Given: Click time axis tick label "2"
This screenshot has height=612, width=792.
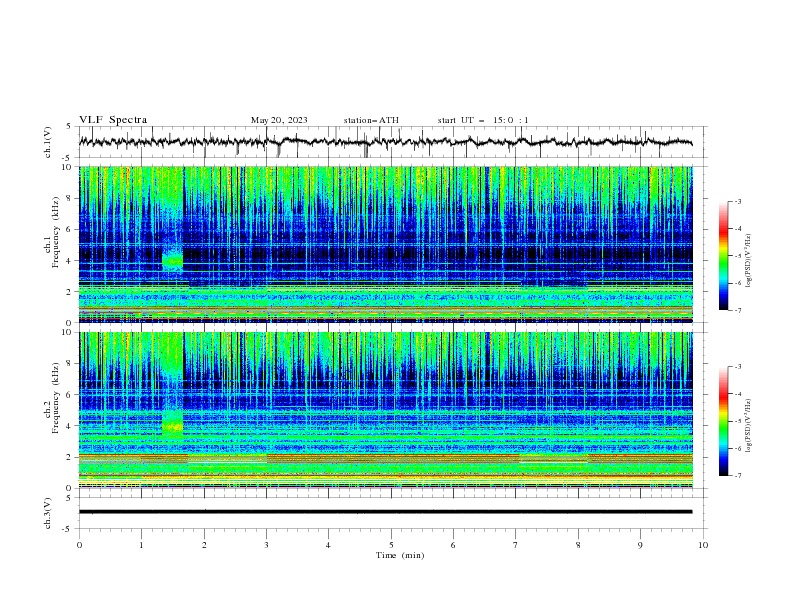Looking at the screenshot, I should 204,545.
